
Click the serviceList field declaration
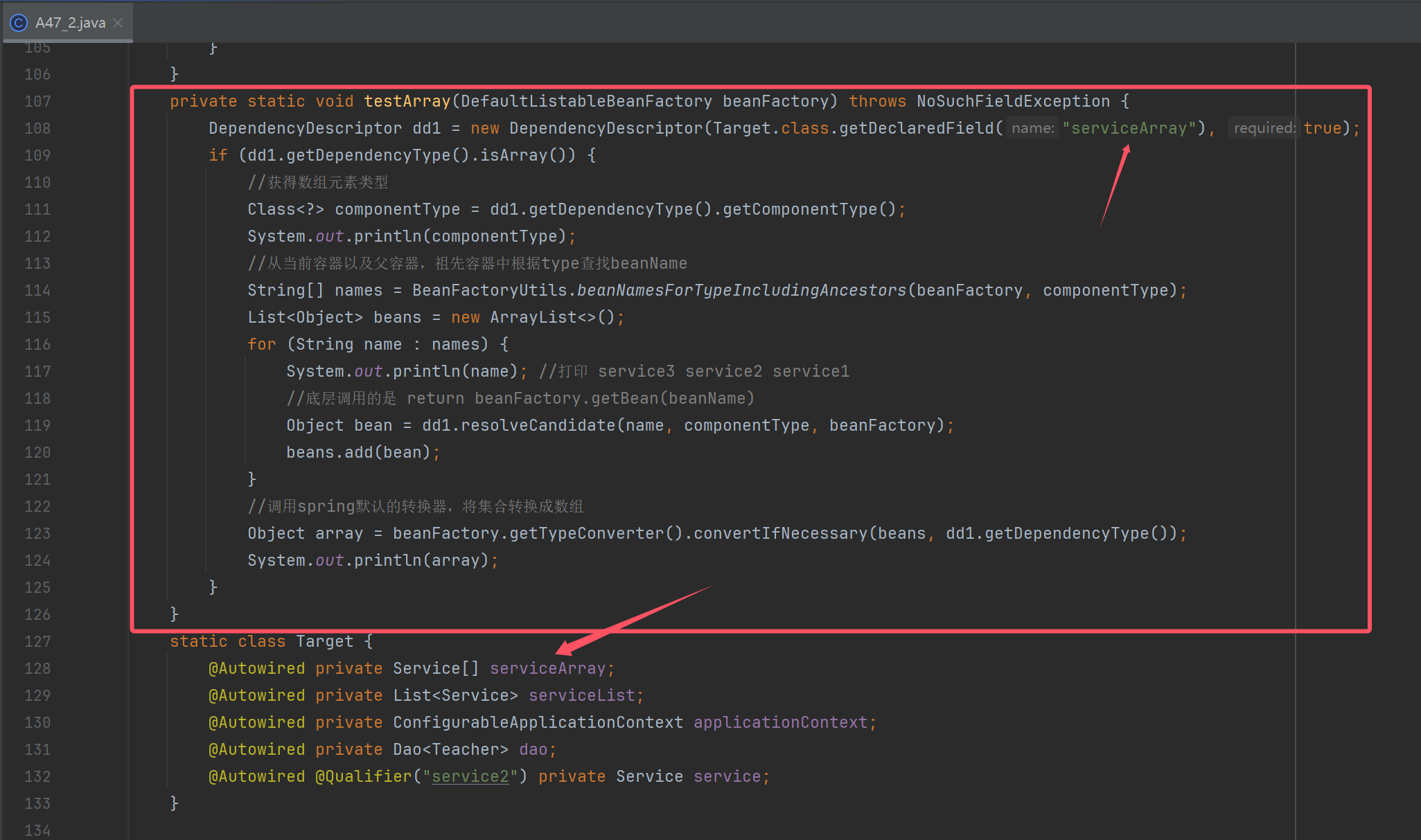(582, 695)
